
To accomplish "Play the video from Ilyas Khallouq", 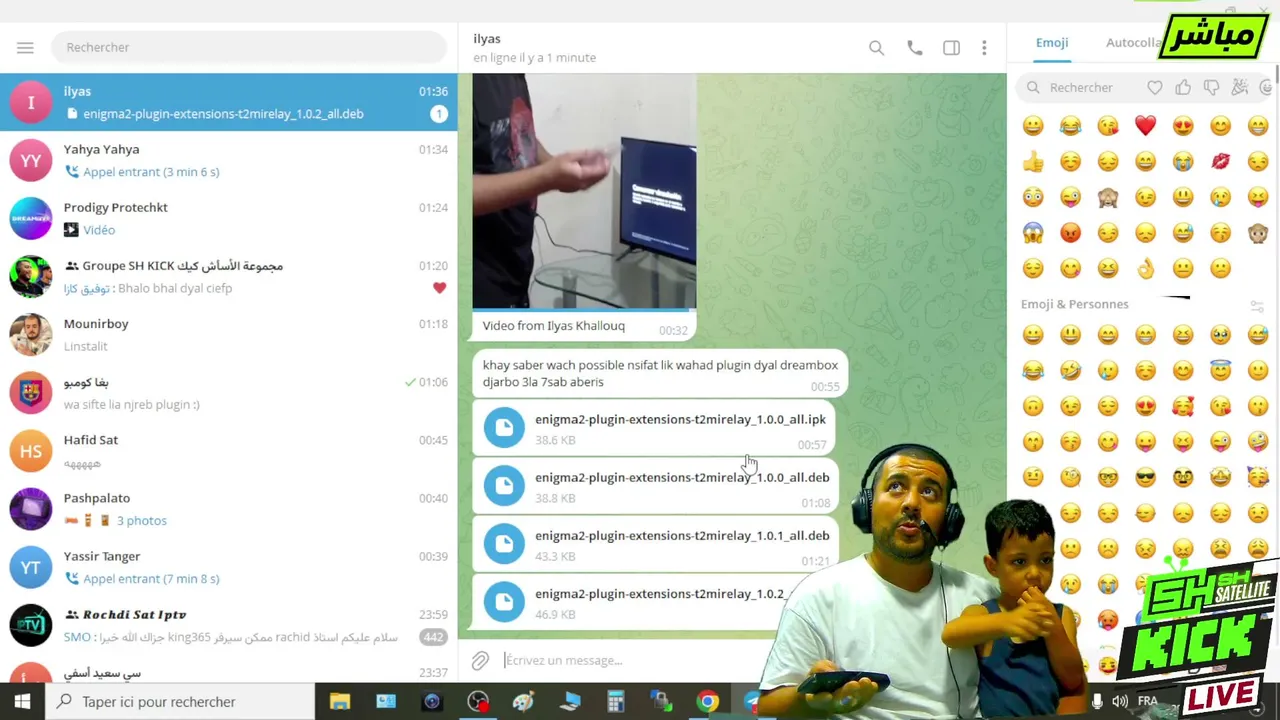I will [x=584, y=191].
